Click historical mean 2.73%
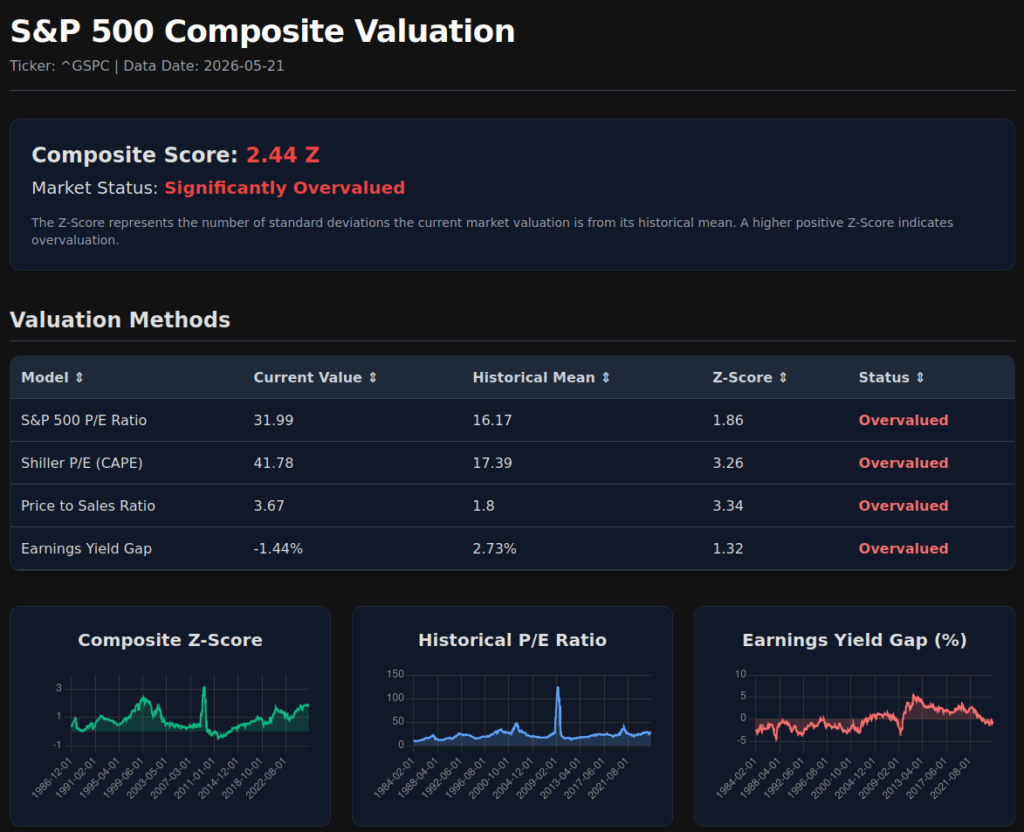 pos(494,549)
